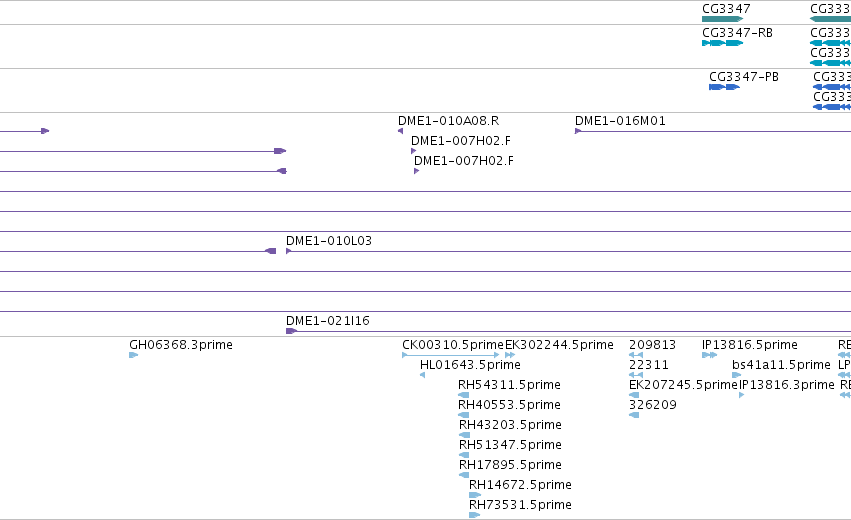This screenshot has height=520, width=851.
Task: Select the RH54311.5prime EST glyph
Action: coord(463,395)
